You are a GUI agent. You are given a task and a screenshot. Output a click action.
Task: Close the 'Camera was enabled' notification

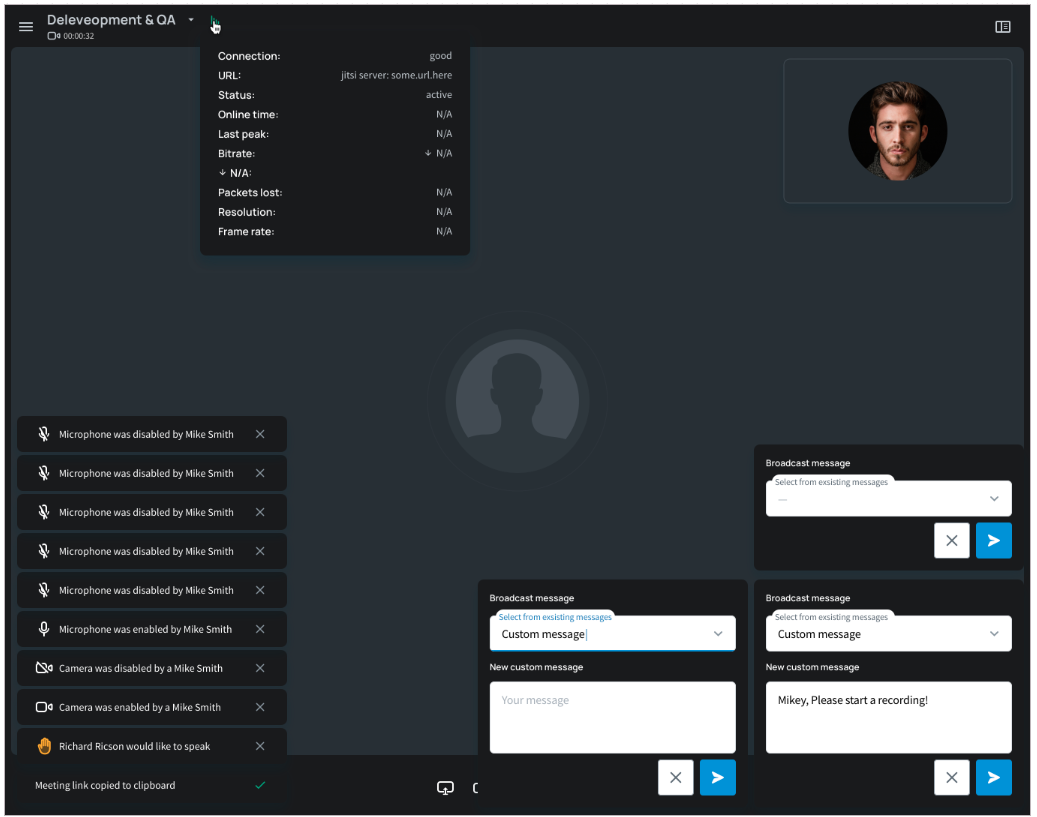pos(260,707)
